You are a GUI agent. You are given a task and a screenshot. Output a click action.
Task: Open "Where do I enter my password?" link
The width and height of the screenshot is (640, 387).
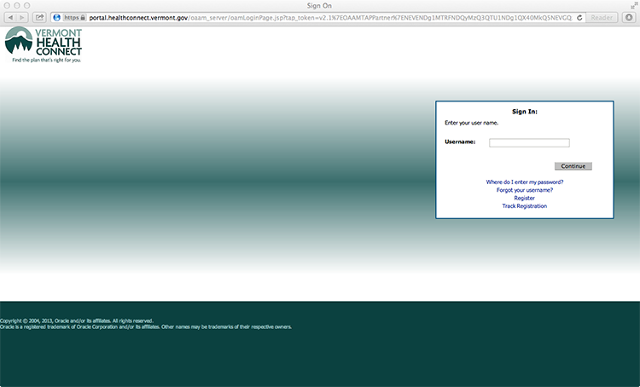(x=524, y=182)
